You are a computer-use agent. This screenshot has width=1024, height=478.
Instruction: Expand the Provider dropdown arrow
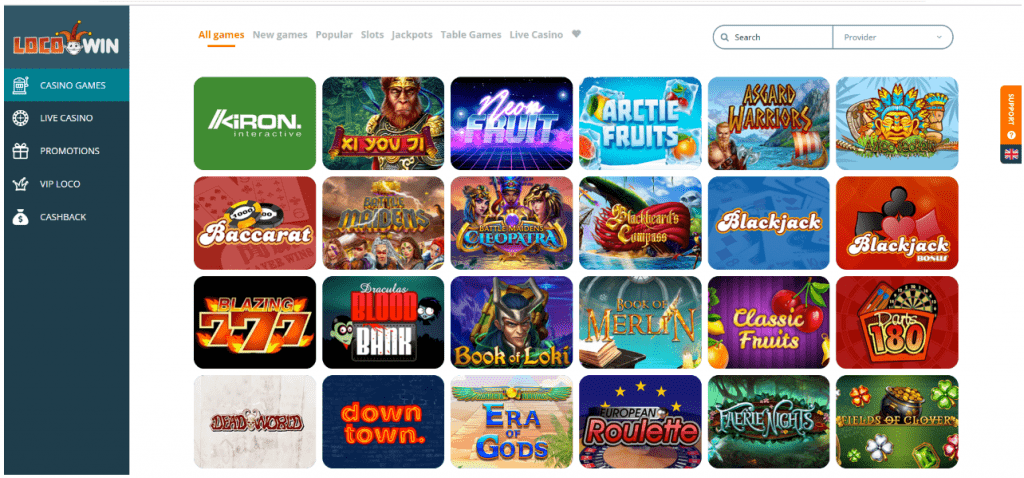939,37
